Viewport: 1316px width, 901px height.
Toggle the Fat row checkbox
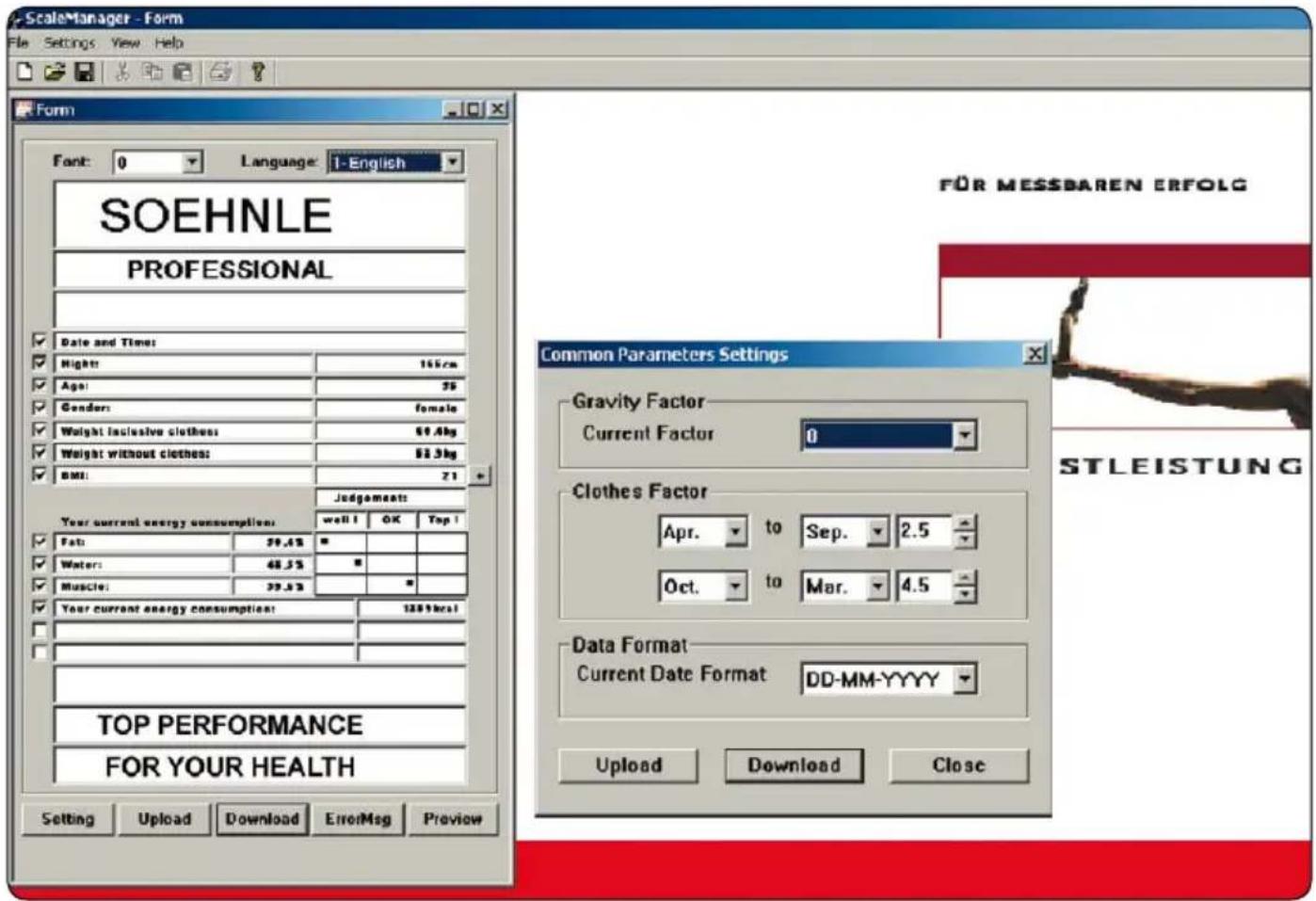(40, 541)
